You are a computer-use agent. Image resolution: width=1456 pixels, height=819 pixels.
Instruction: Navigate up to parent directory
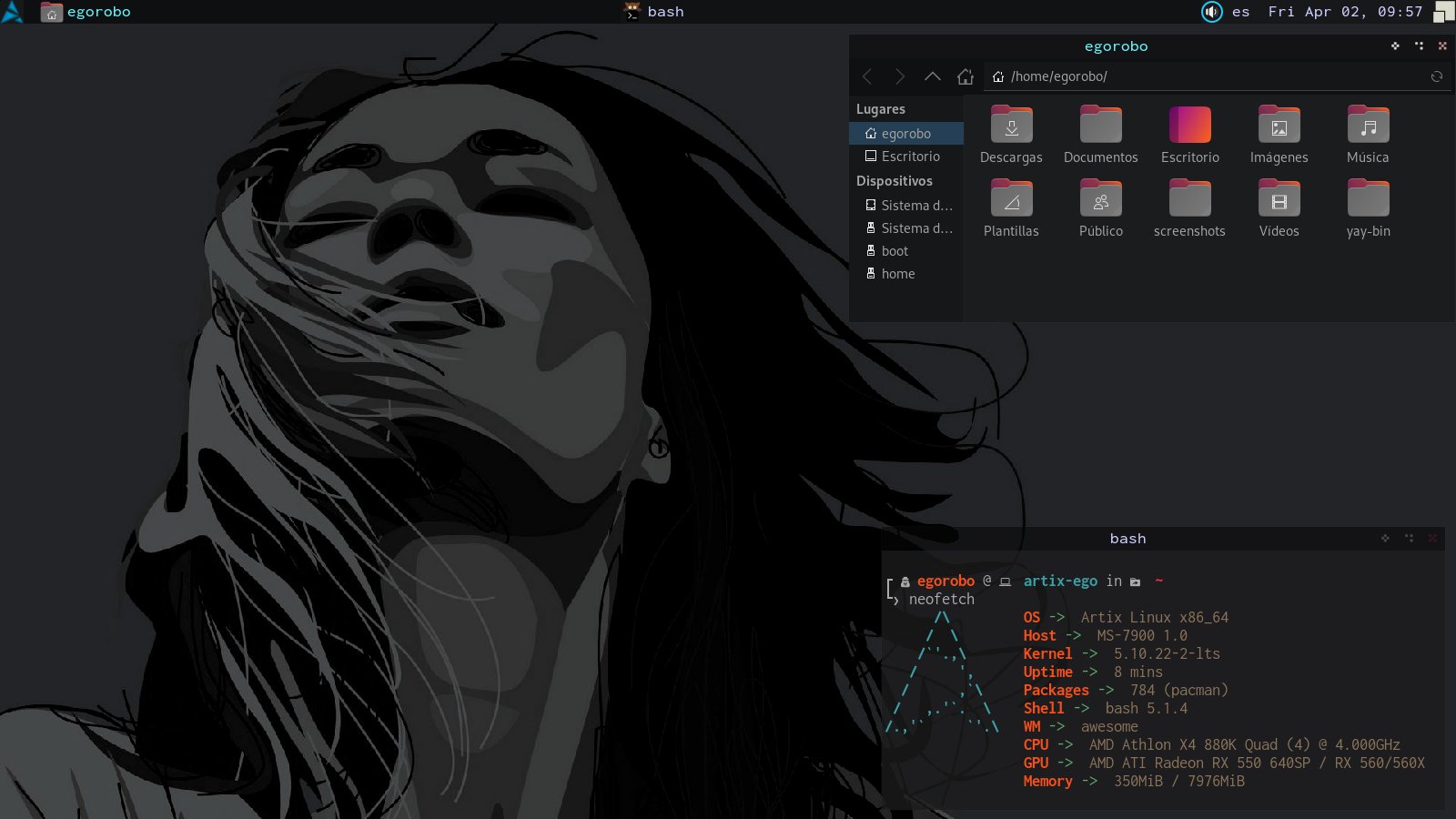pyautogui.click(x=933, y=76)
